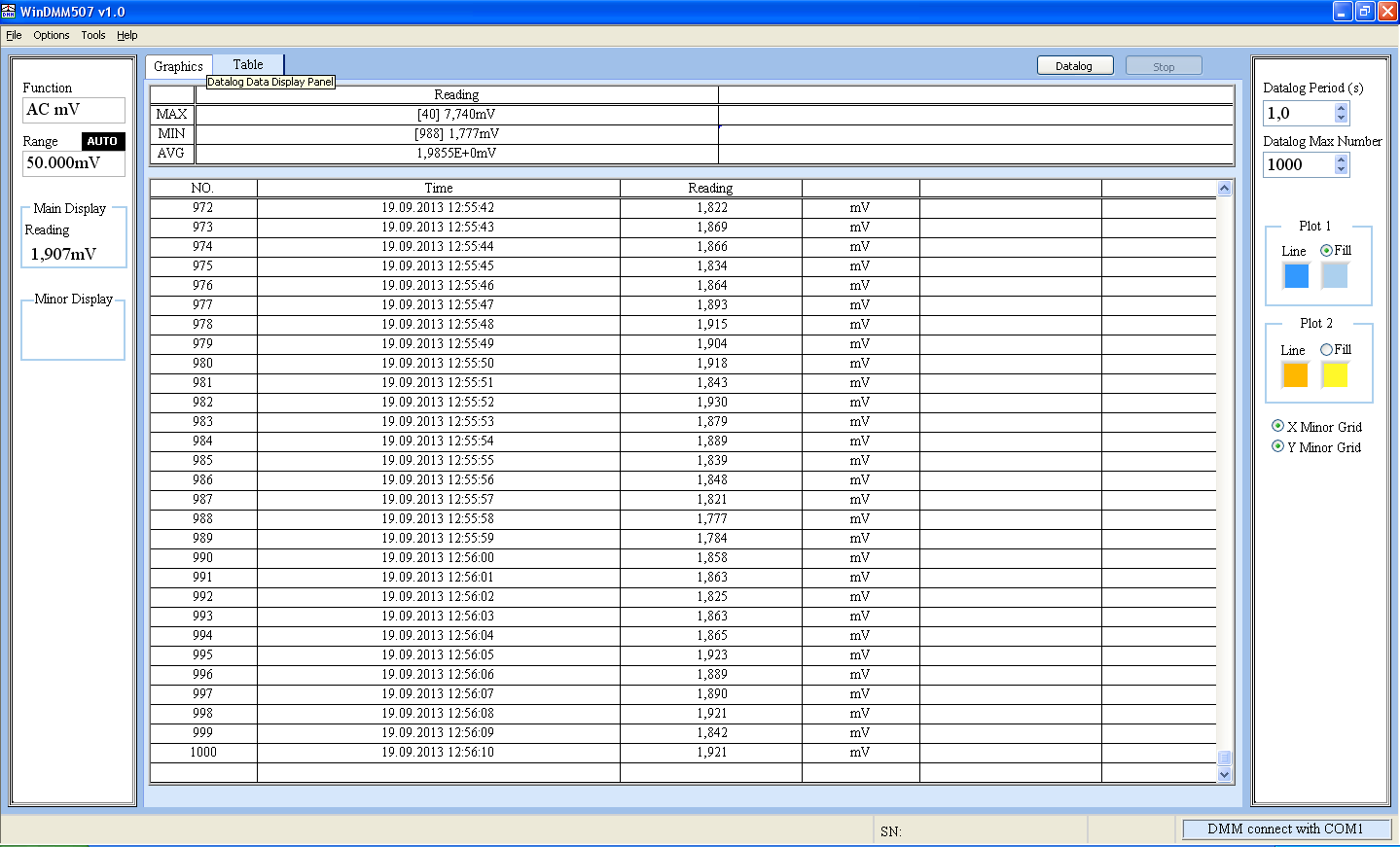Screen dimensions: 1400x847
Task: Select Fill radio button for Plot 1
Action: click(x=1326, y=251)
